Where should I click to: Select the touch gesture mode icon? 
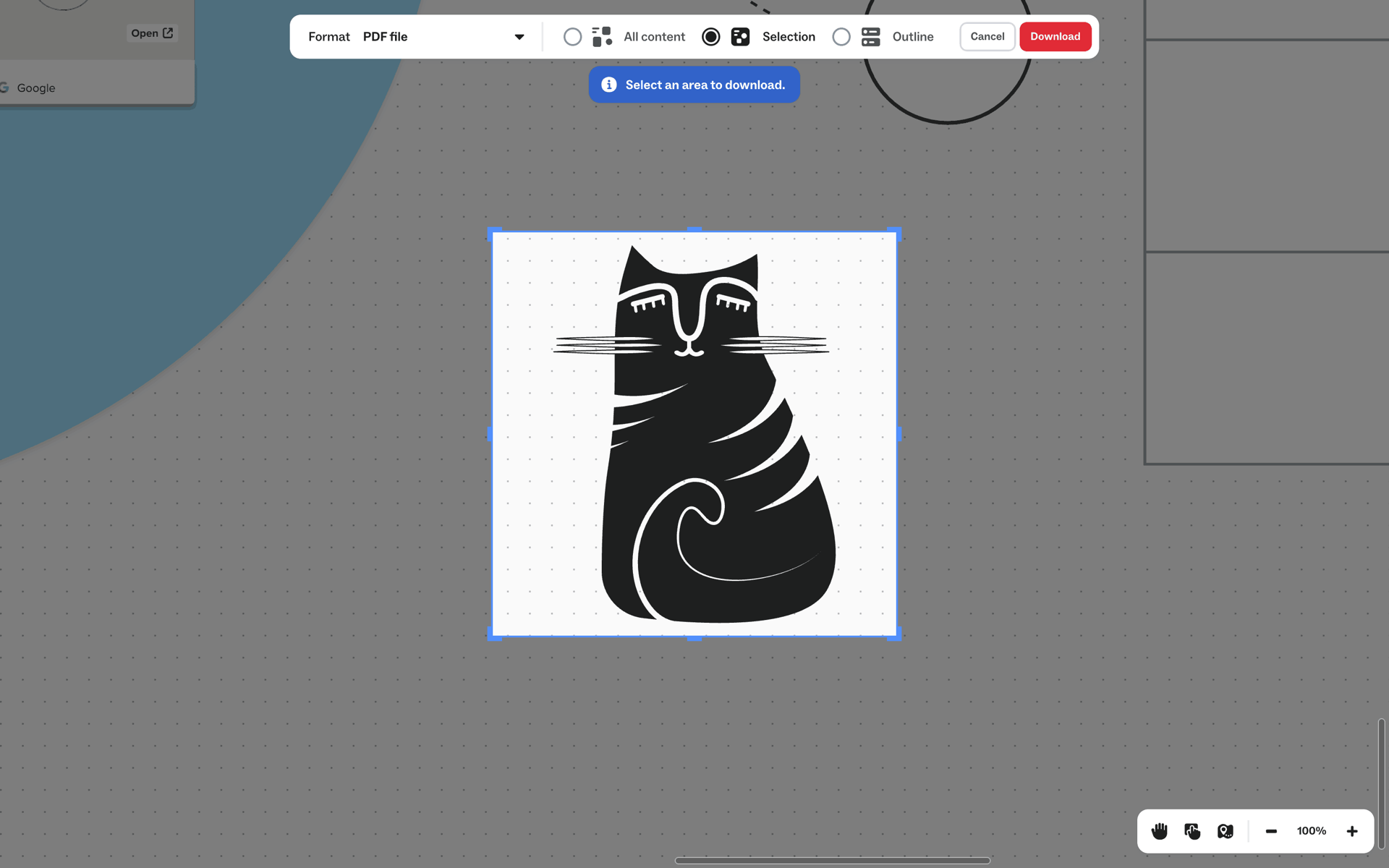[1192, 831]
